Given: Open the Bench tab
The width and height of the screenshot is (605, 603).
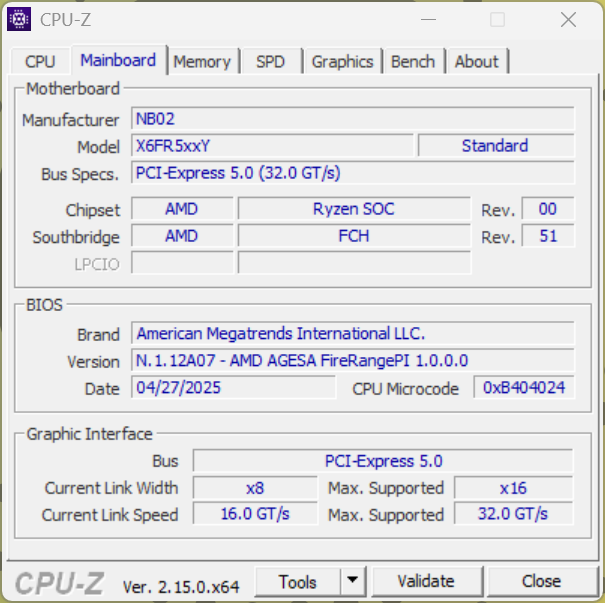Looking at the screenshot, I should click(413, 61).
